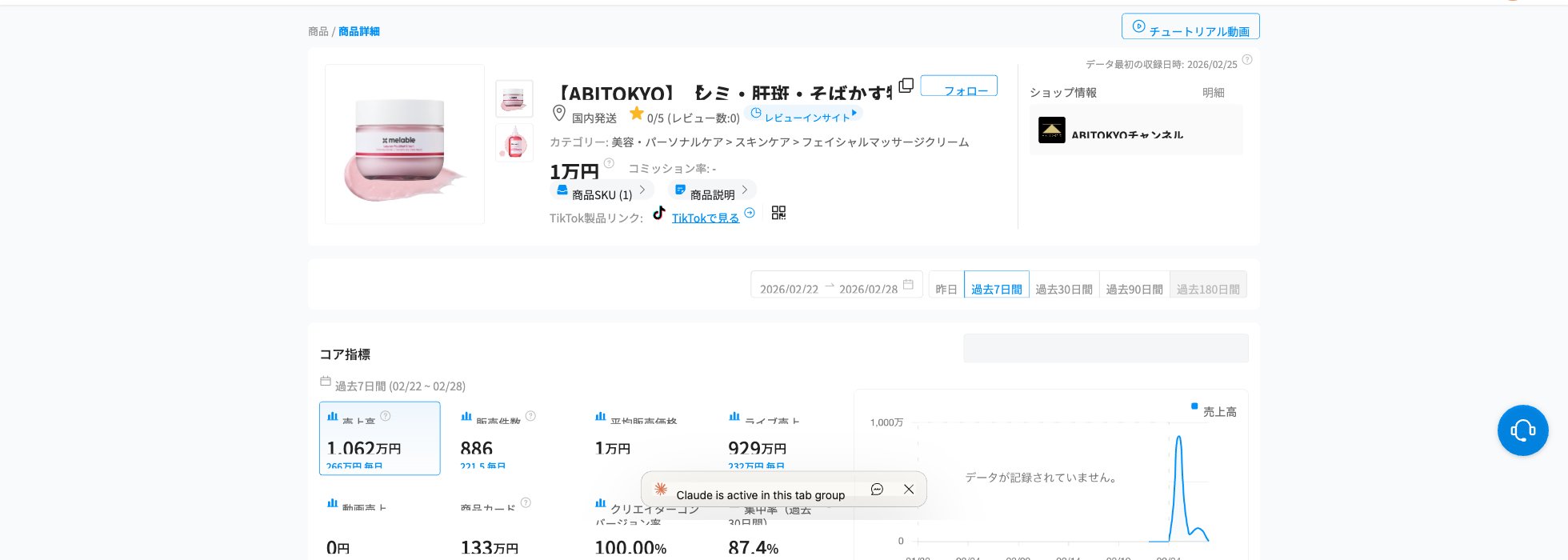Select the 過去90日間 time range tab
This screenshot has height=560, width=1568.
[x=1134, y=285]
